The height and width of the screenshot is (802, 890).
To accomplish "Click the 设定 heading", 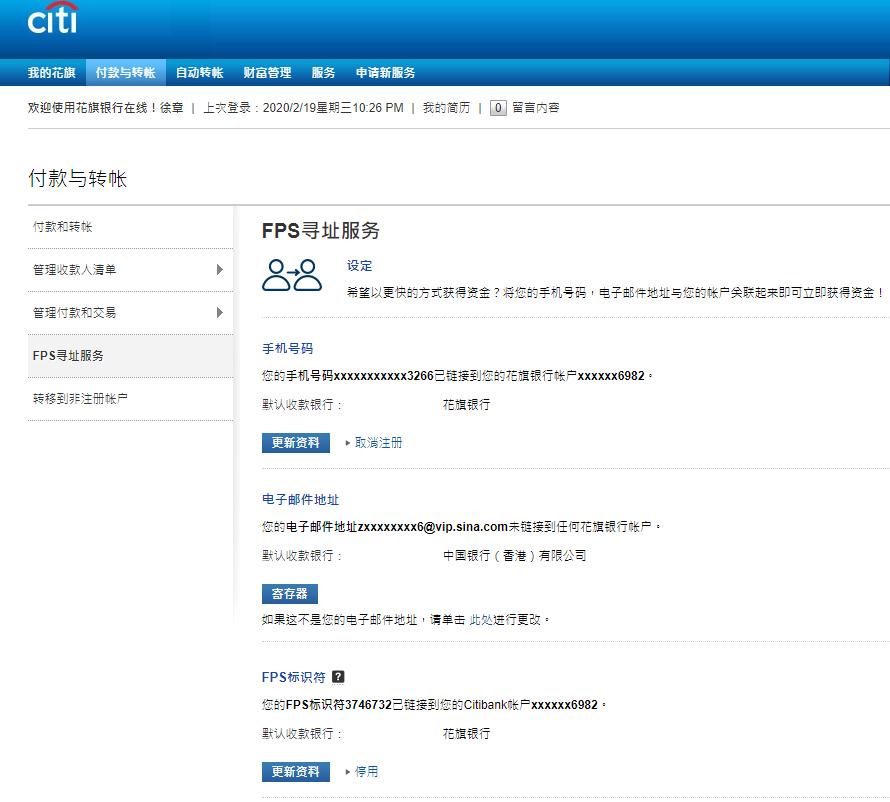I will coord(360,266).
